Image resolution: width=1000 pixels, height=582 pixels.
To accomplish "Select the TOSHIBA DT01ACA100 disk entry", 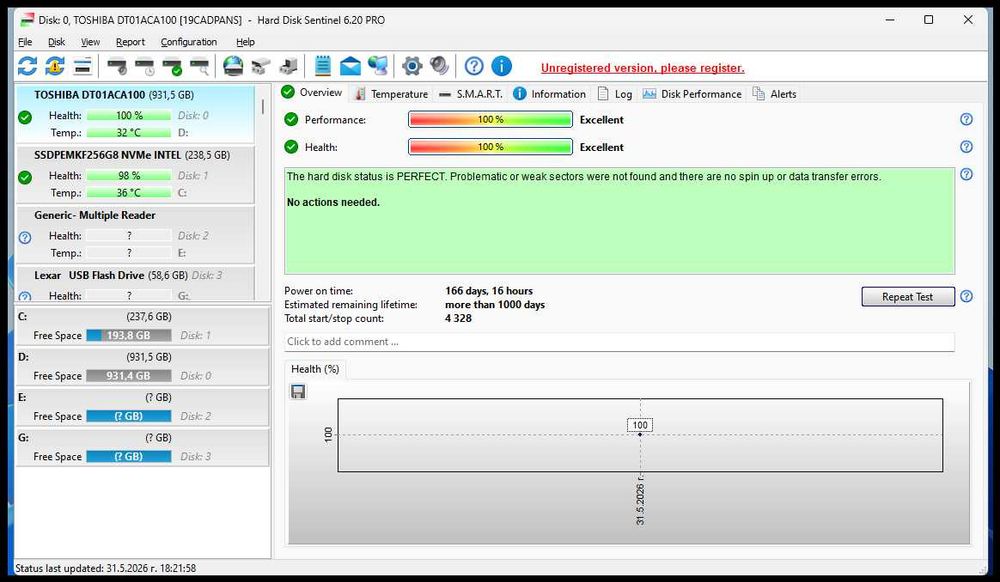I will 135,113.
